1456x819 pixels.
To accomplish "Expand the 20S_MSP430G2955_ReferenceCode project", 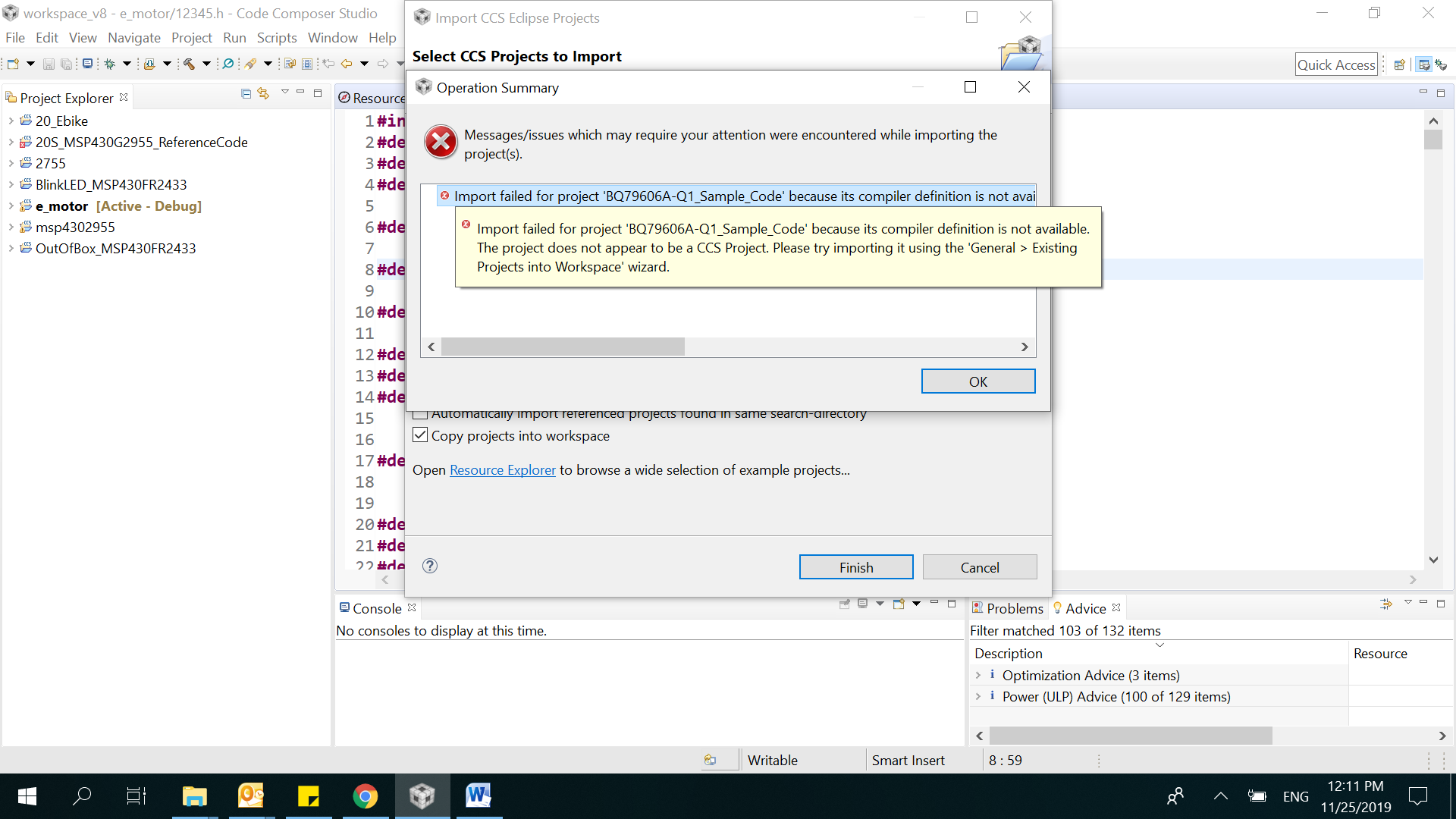I will [11, 142].
